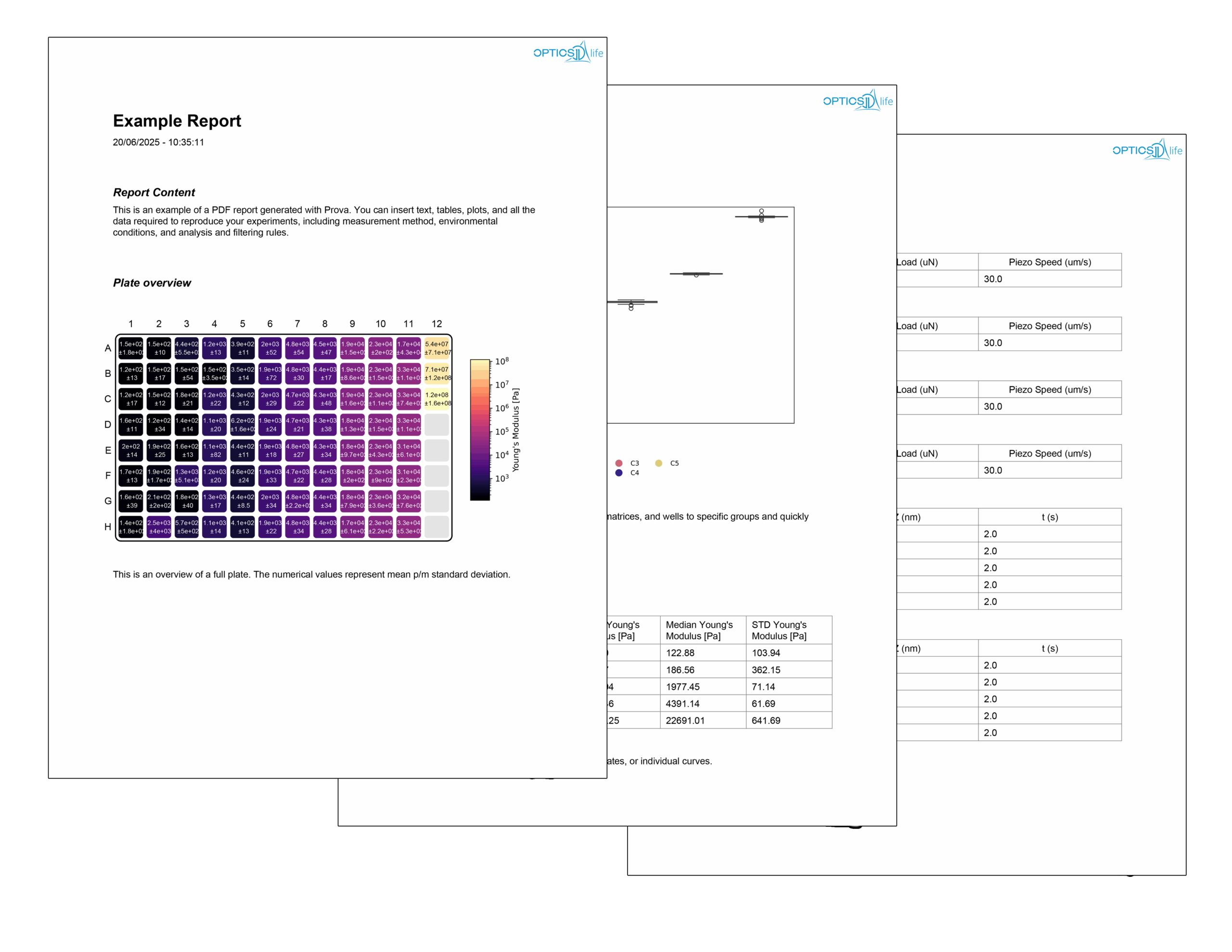
Task: Click the 10^3 tick on the color bar
Action: pyautogui.click(x=502, y=478)
